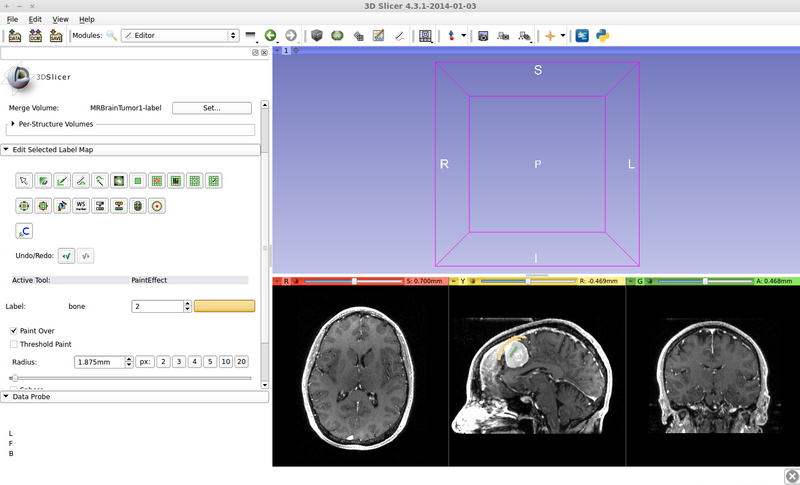Screen dimensions: 800x485
Task: Open the View menu
Action: 60,19
